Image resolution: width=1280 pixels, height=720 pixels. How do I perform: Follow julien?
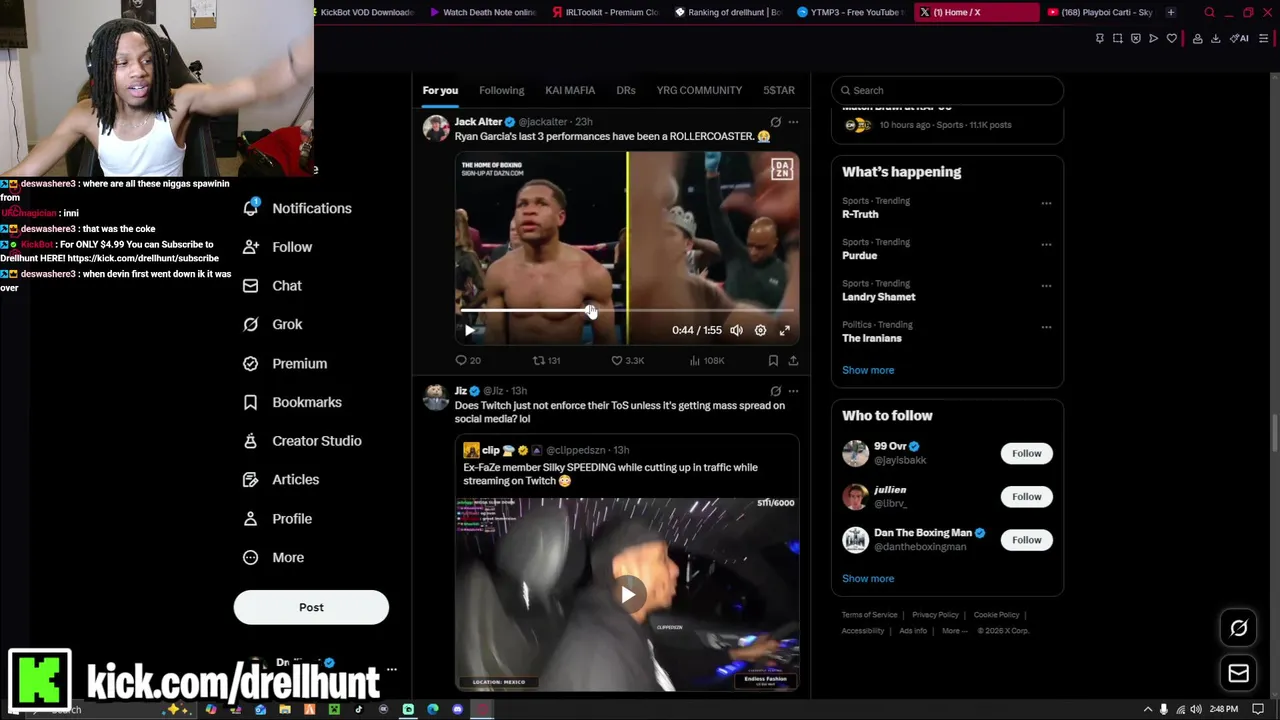click(1026, 496)
